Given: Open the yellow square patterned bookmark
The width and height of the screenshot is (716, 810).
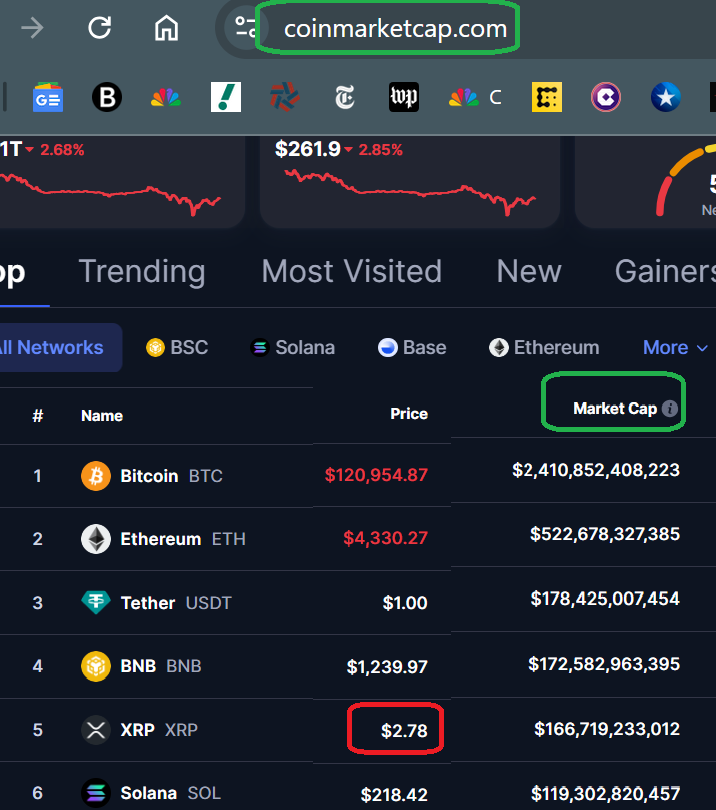Looking at the screenshot, I should [547, 97].
